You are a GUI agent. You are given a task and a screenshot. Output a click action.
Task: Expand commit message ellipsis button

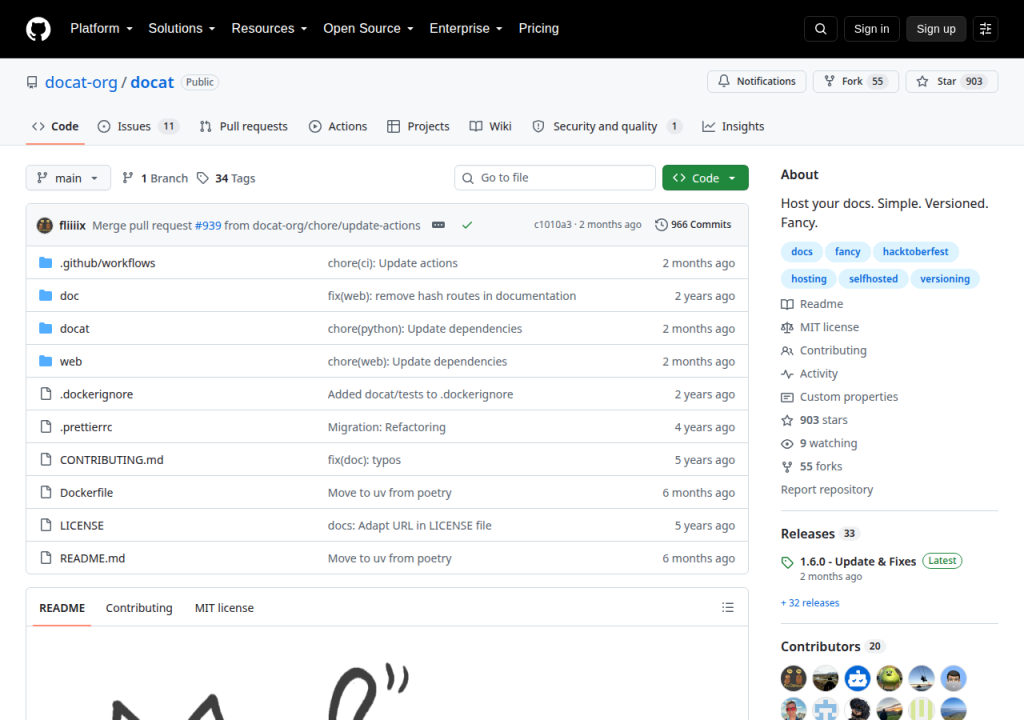[x=438, y=225]
